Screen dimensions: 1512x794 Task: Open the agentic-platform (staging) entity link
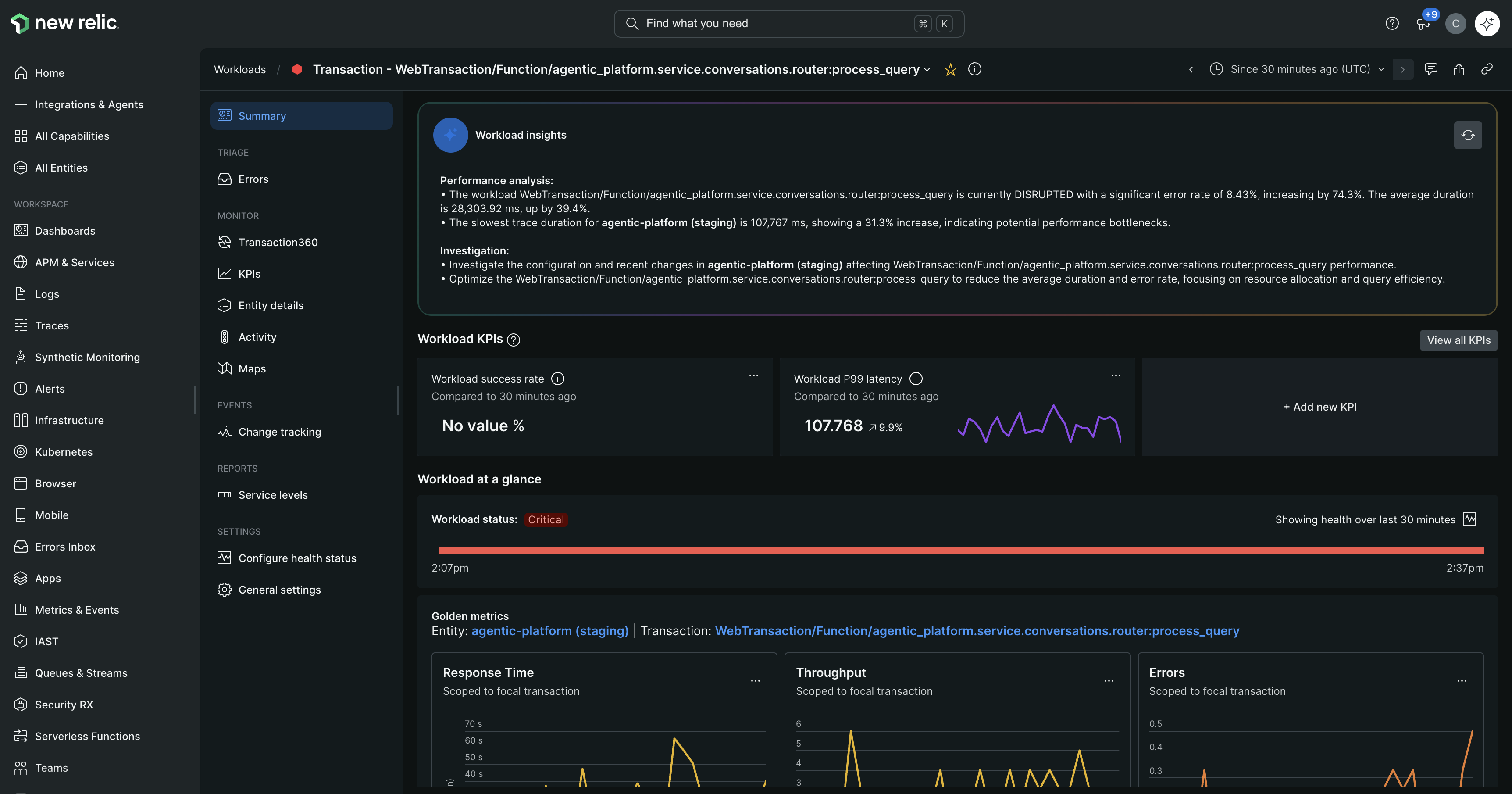[x=549, y=631]
